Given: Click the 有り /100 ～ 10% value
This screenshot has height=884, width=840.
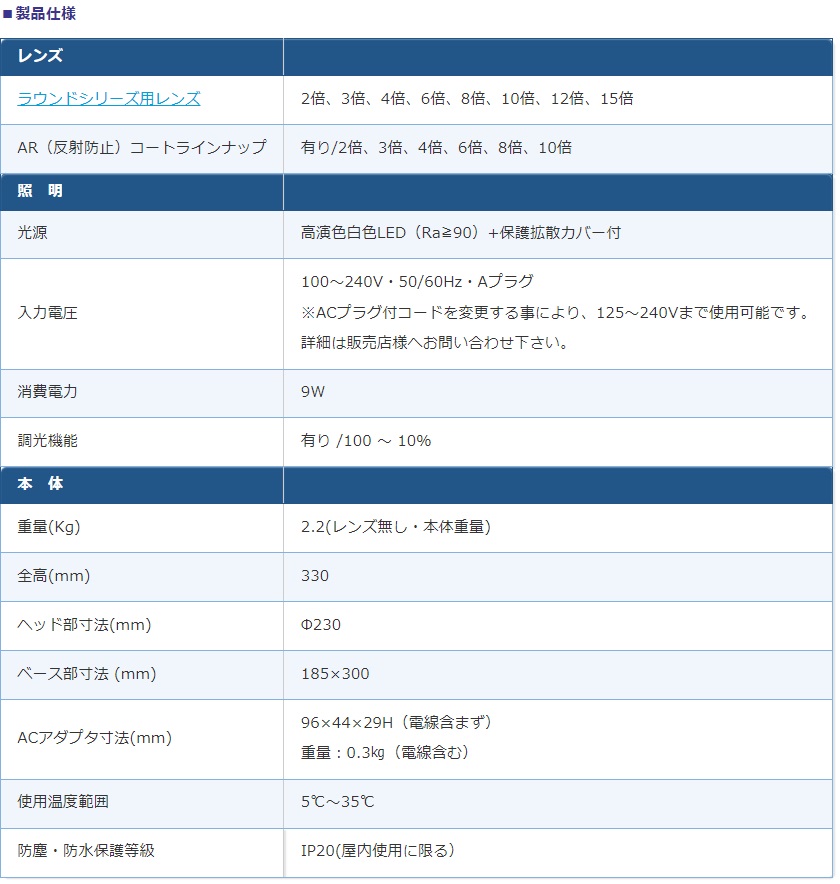Looking at the screenshot, I should click(x=366, y=441).
